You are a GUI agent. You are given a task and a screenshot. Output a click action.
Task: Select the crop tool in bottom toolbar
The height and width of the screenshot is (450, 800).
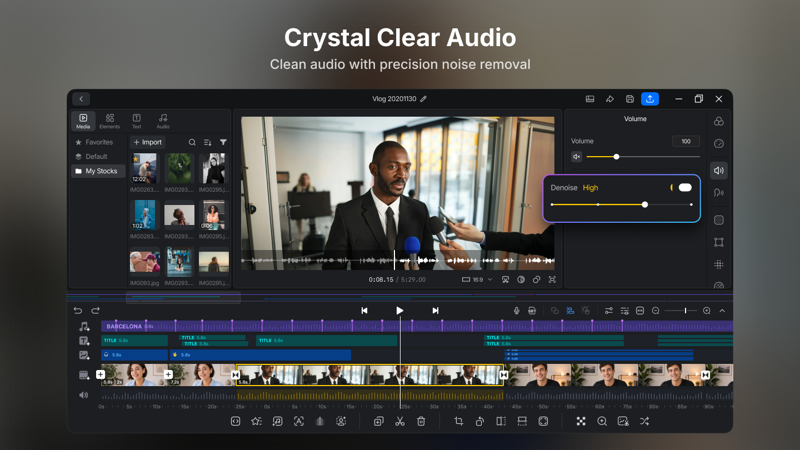point(459,421)
